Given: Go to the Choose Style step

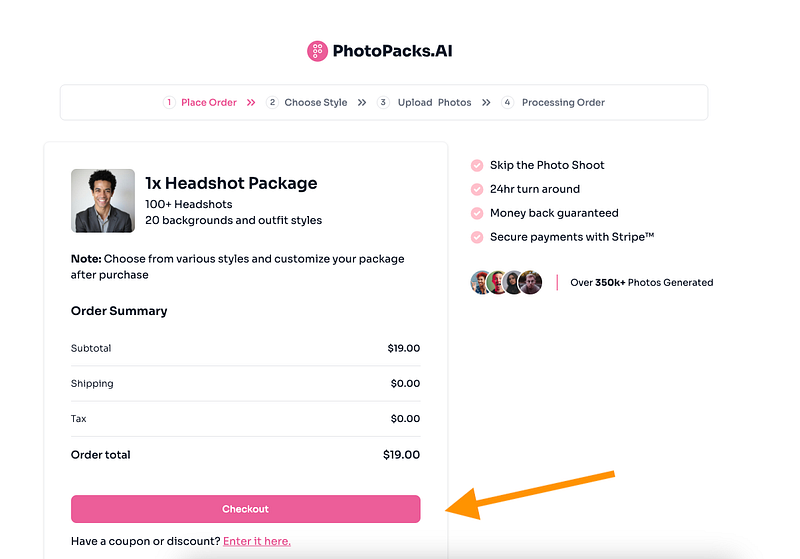Looking at the screenshot, I should [x=316, y=102].
